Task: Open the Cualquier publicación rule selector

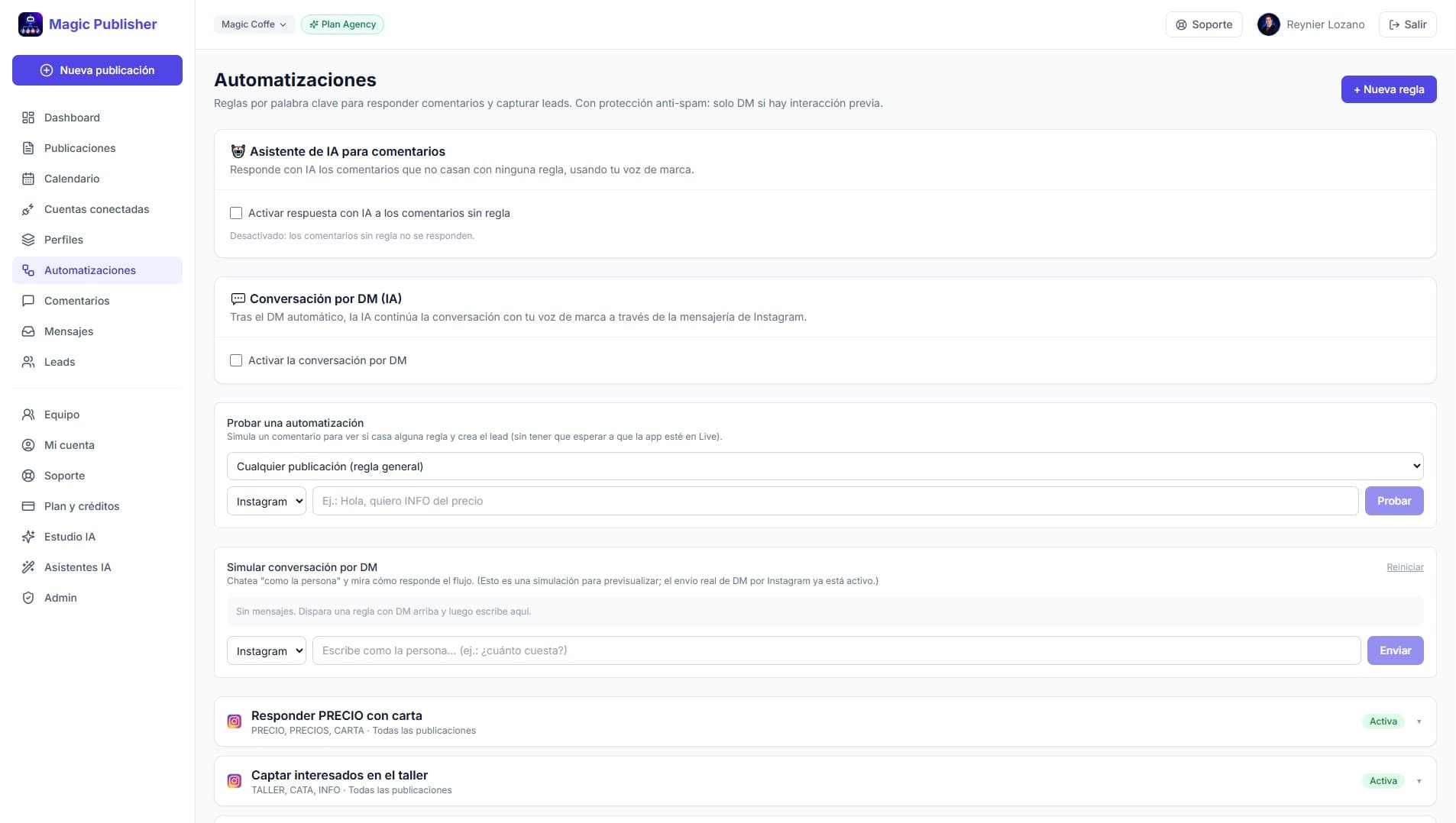Action: tap(825, 466)
